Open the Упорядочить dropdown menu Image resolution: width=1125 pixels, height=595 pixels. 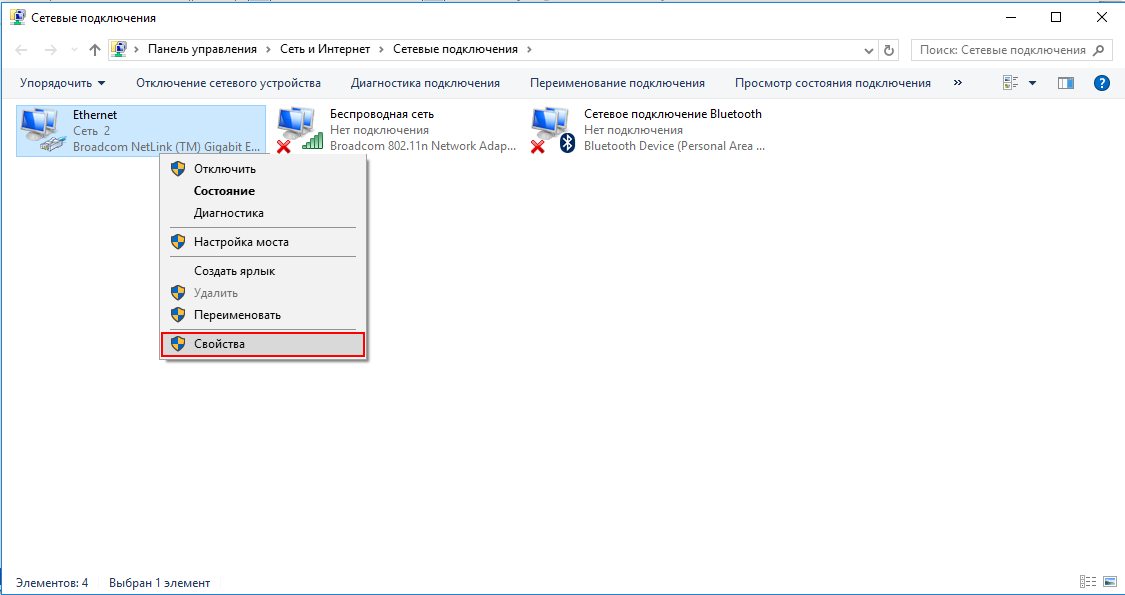(62, 83)
